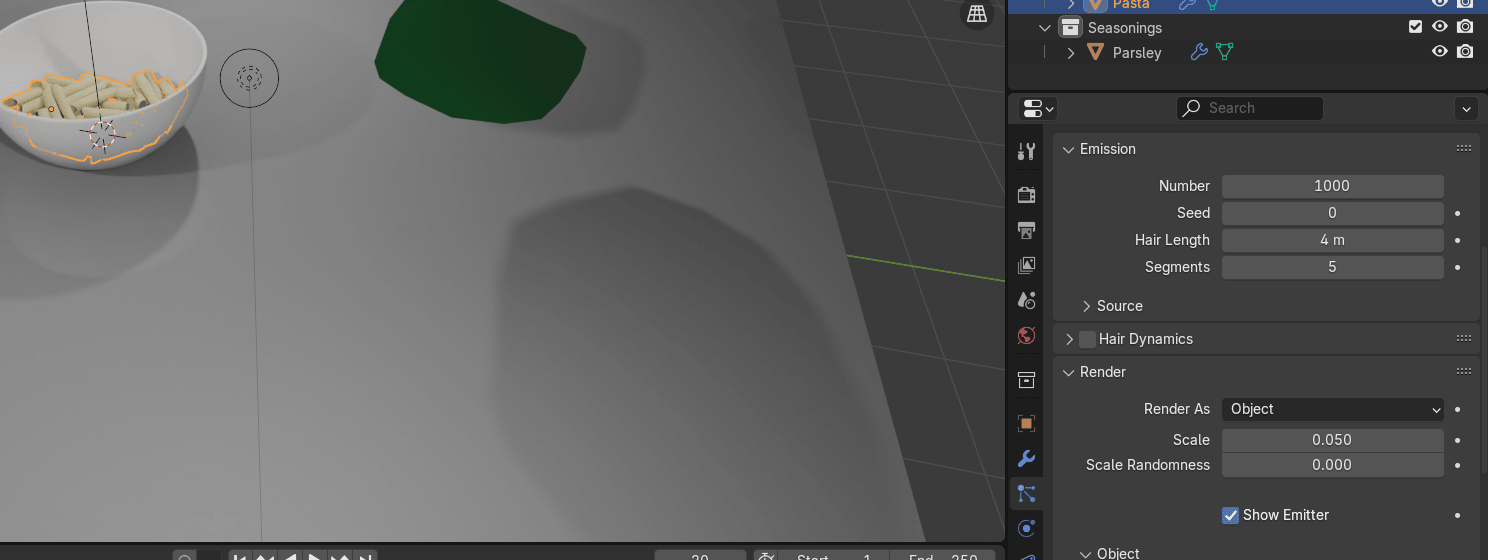Expand the Parsley tree item
This screenshot has height=560, width=1488.
coord(1071,52)
